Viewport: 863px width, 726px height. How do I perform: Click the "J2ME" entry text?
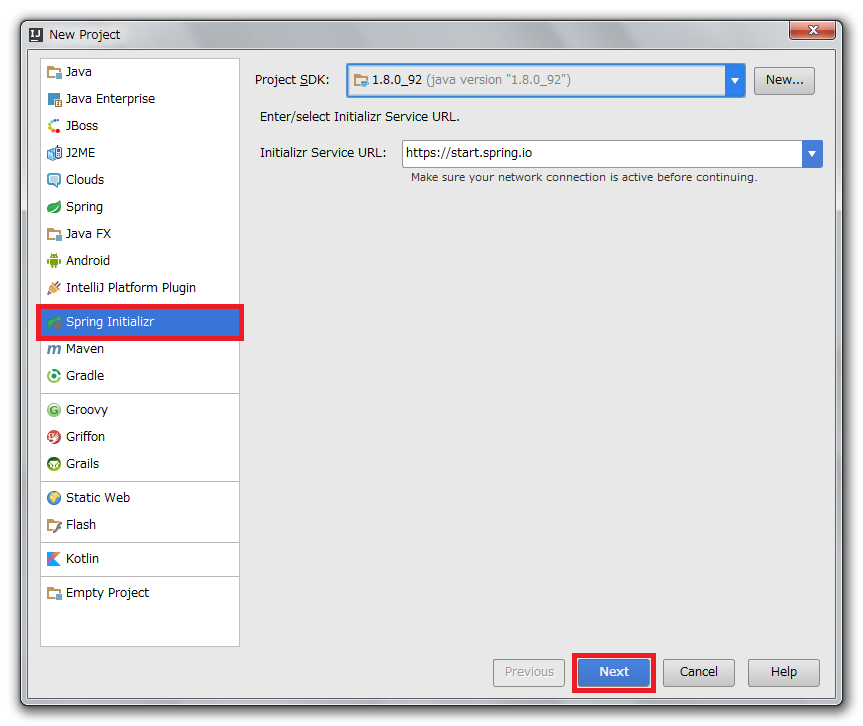pos(80,153)
